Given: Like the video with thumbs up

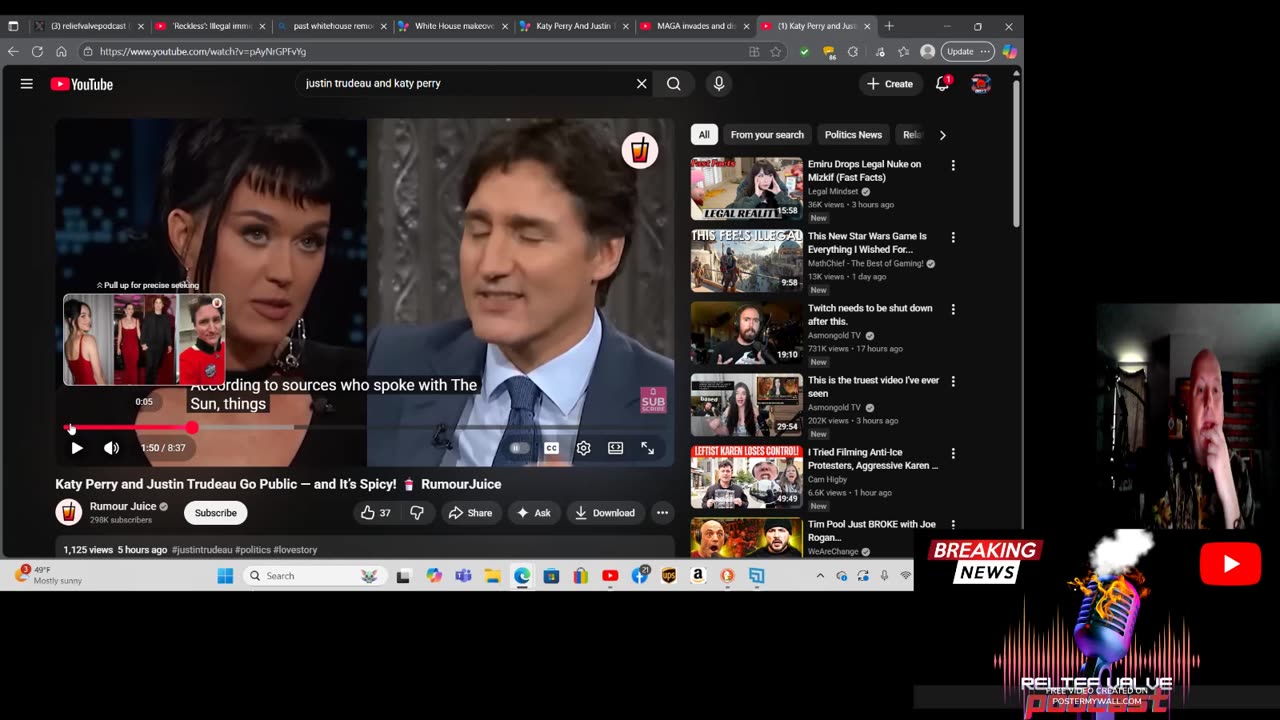Looking at the screenshot, I should pos(376,513).
